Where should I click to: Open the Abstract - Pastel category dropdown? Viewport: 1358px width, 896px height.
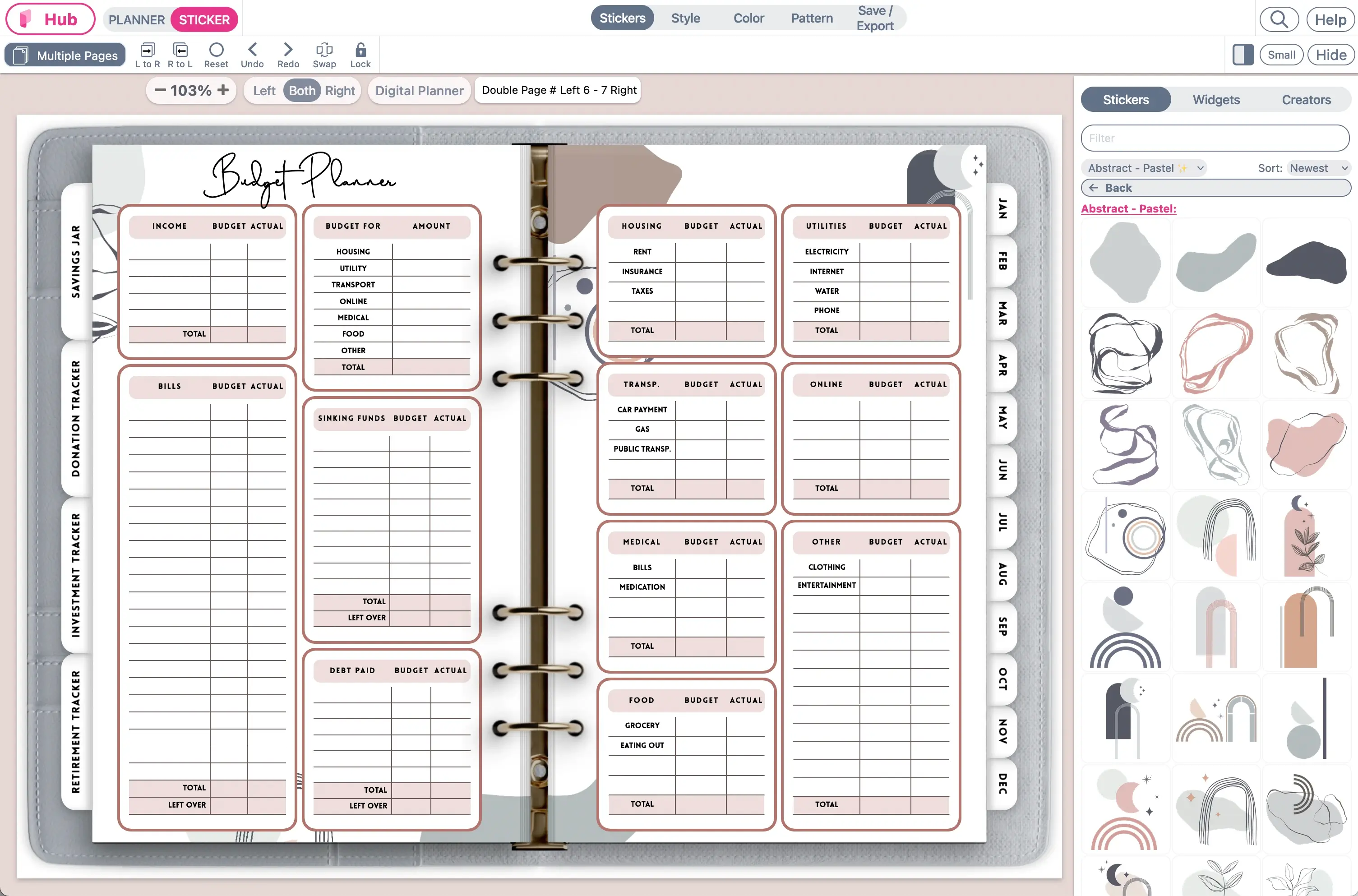[1144, 167]
